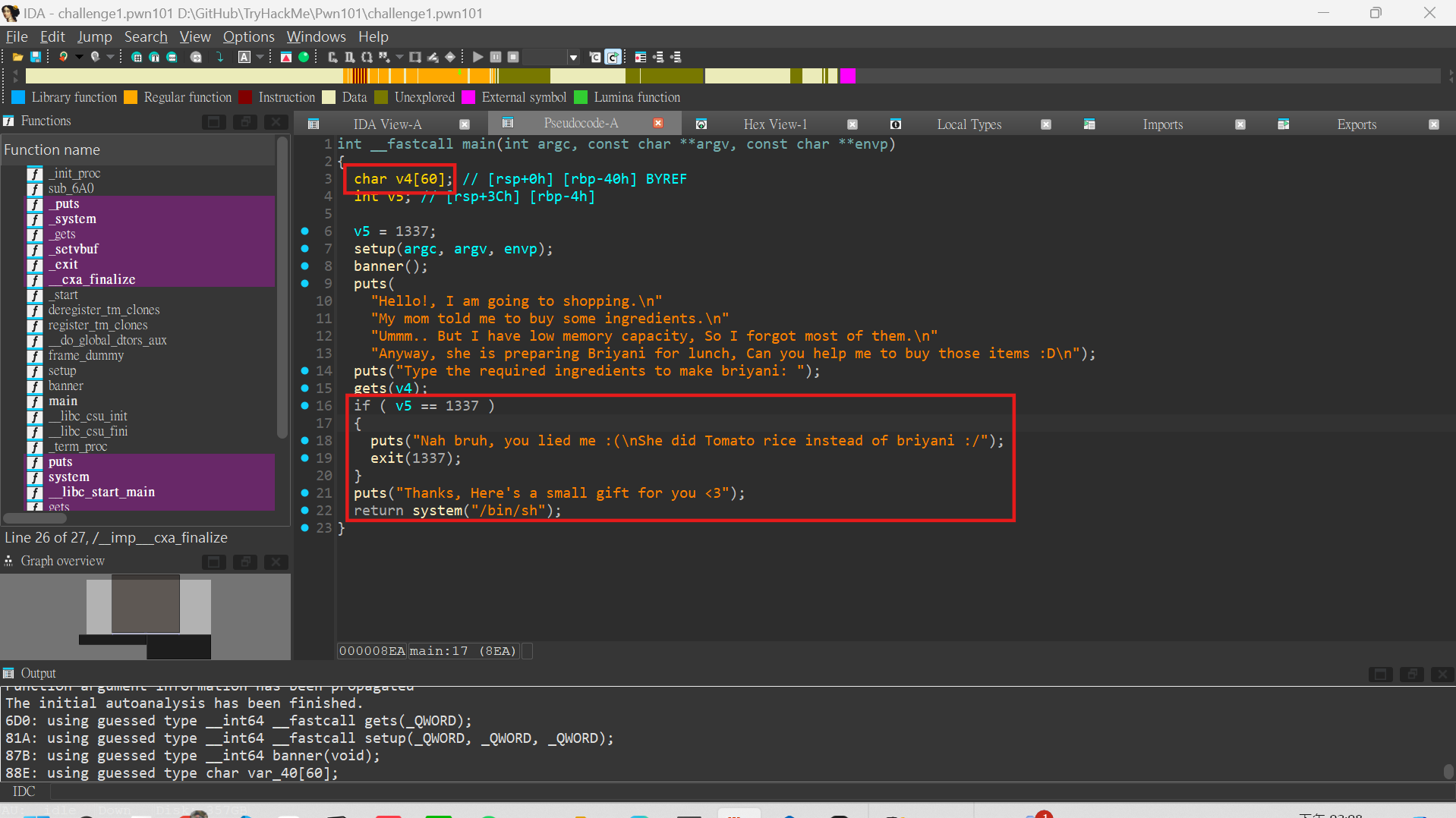Switch to the Hex View-1 tab
The height and width of the screenshot is (818, 1456).
click(774, 123)
